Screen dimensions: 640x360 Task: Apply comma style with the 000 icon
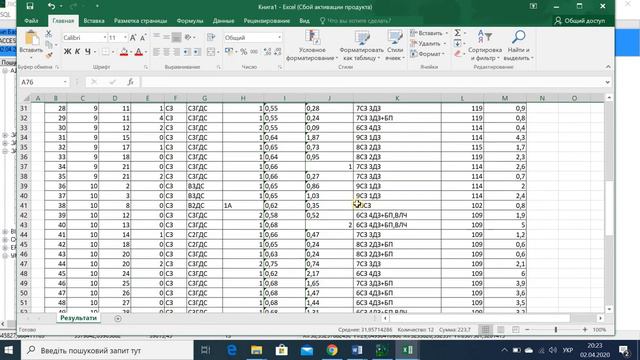[x=254, y=52]
